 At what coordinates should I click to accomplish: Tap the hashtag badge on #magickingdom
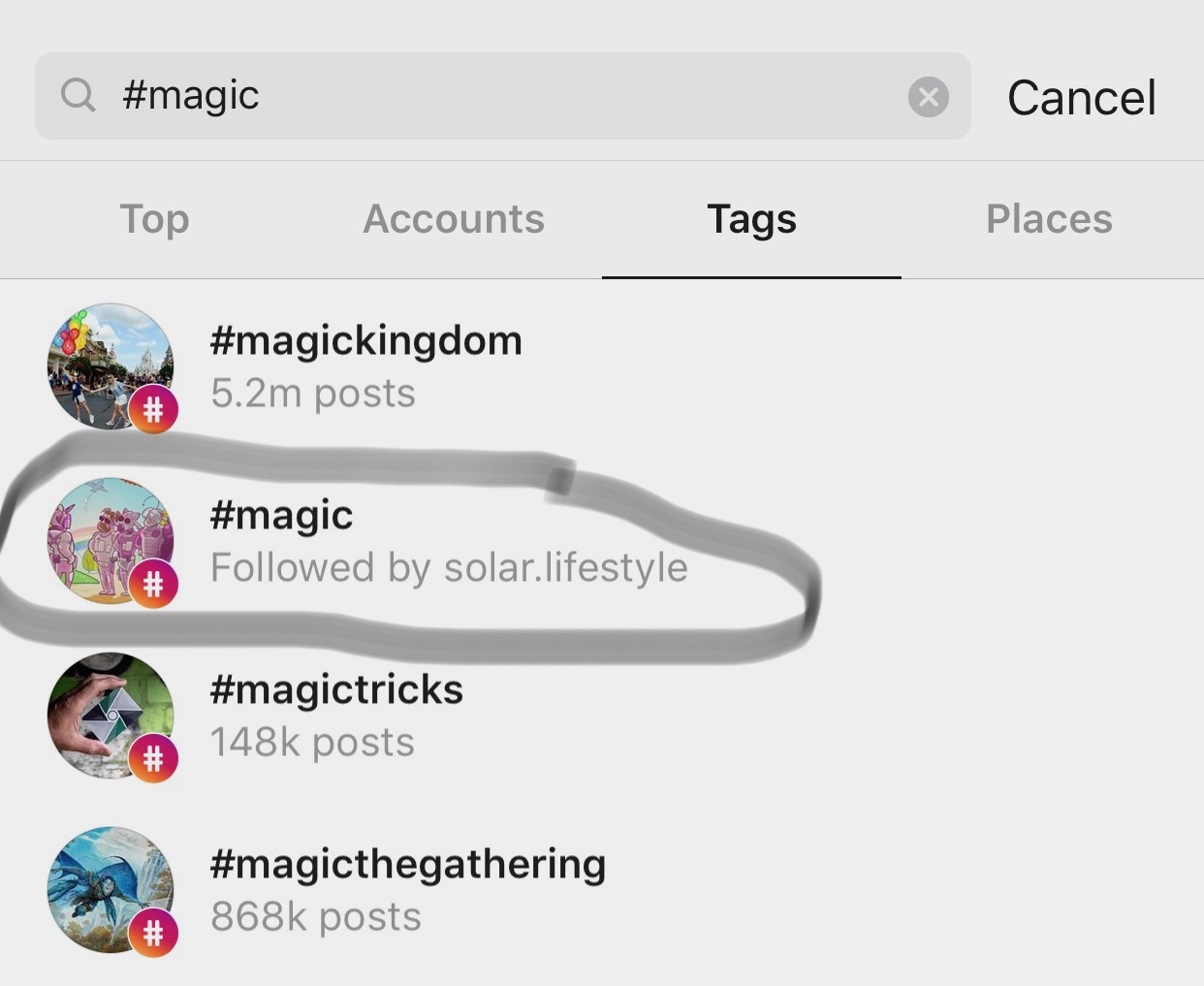pyautogui.click(x=153, y=409)
